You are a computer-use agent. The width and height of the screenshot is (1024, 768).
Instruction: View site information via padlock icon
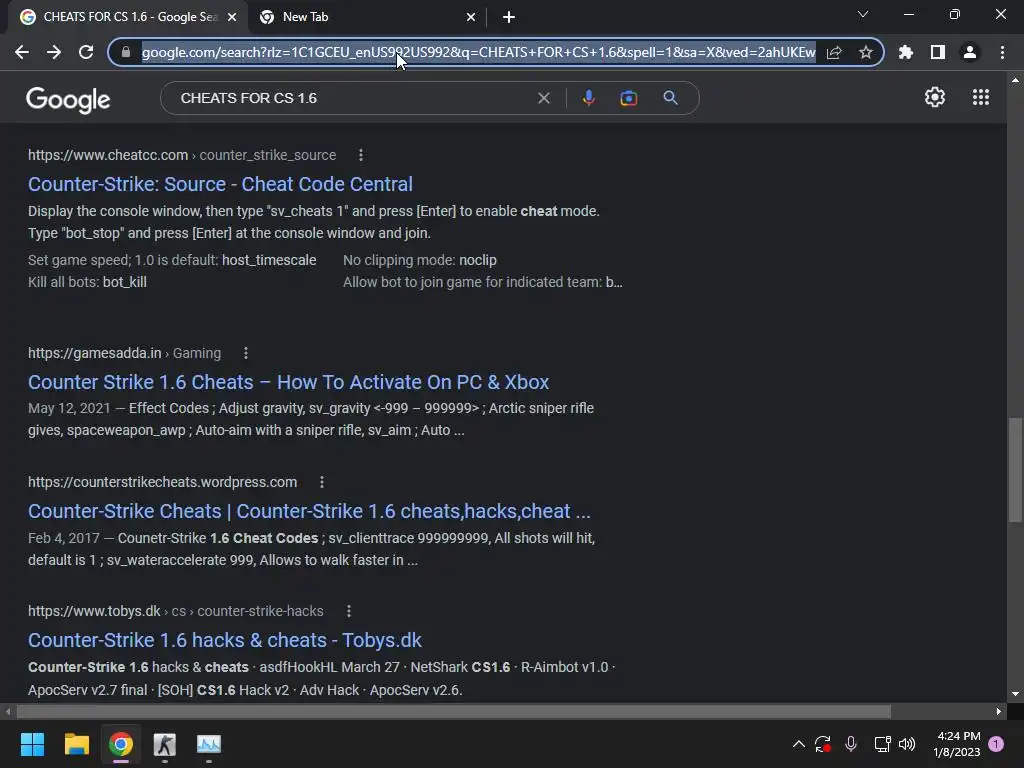126,52
